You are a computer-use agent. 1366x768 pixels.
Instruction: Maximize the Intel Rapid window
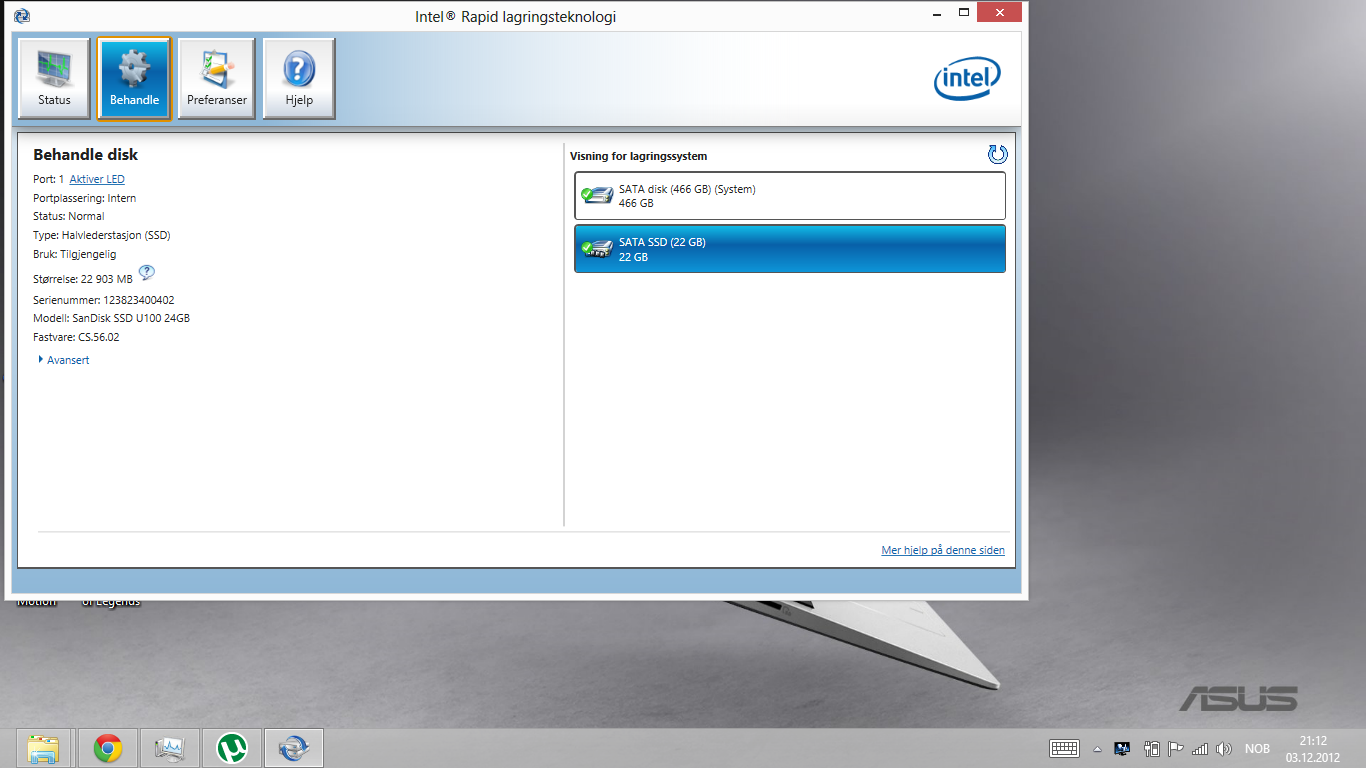click(x=964, y=12)
